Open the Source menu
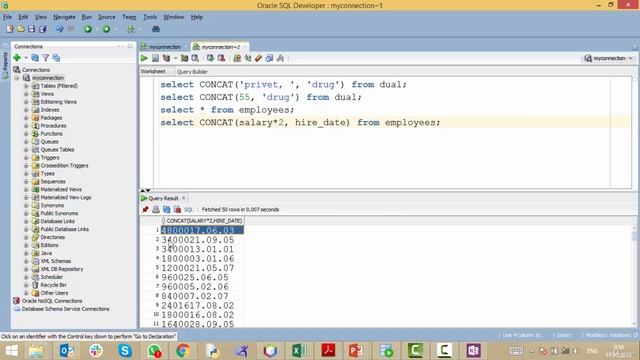The width and height of the screenshot is (640, 360). [x=107, y=17]
